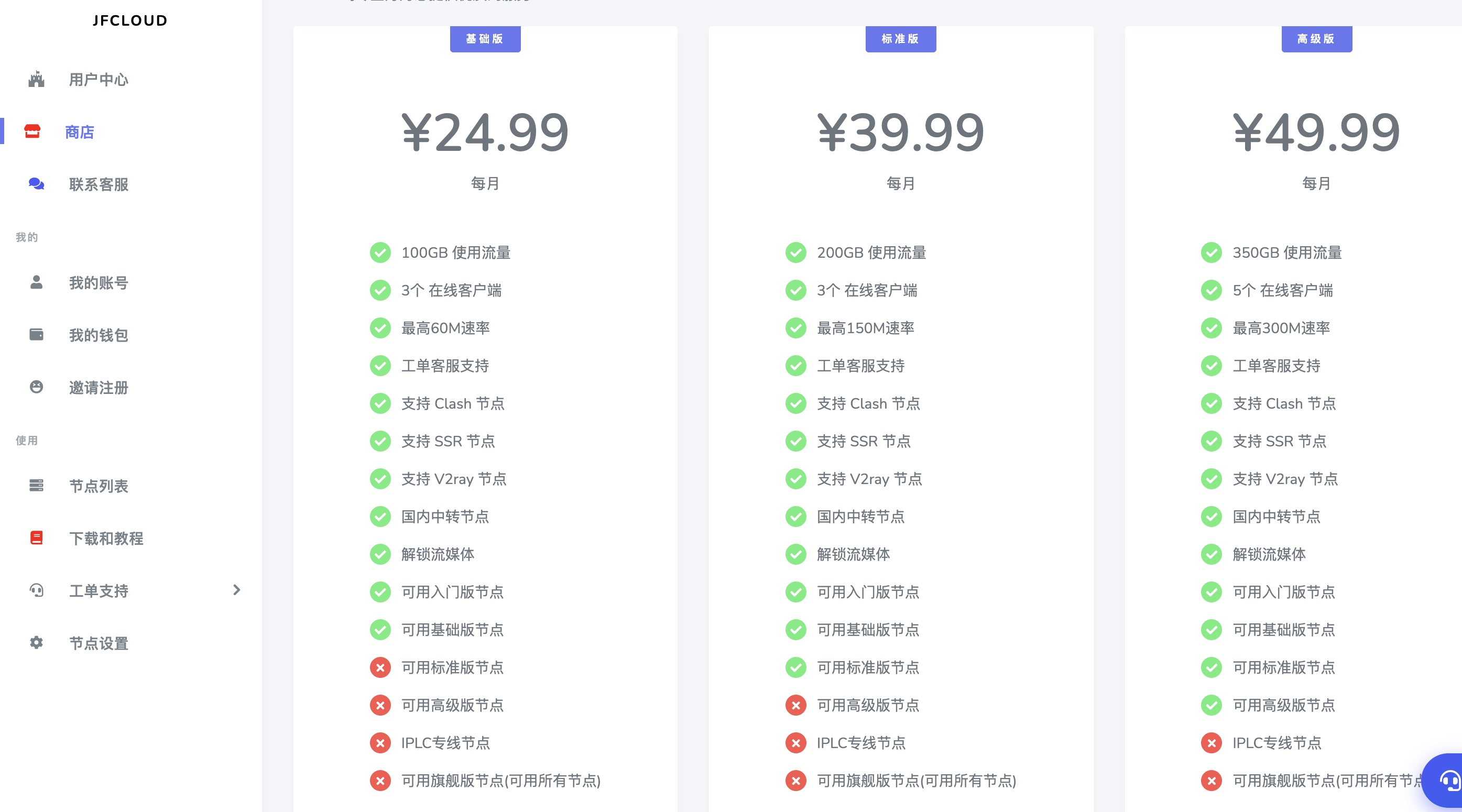Click red cross beside 高级版 IPLC专线节点
Screen dimensions: 1462x812
tap(1211, 743)
